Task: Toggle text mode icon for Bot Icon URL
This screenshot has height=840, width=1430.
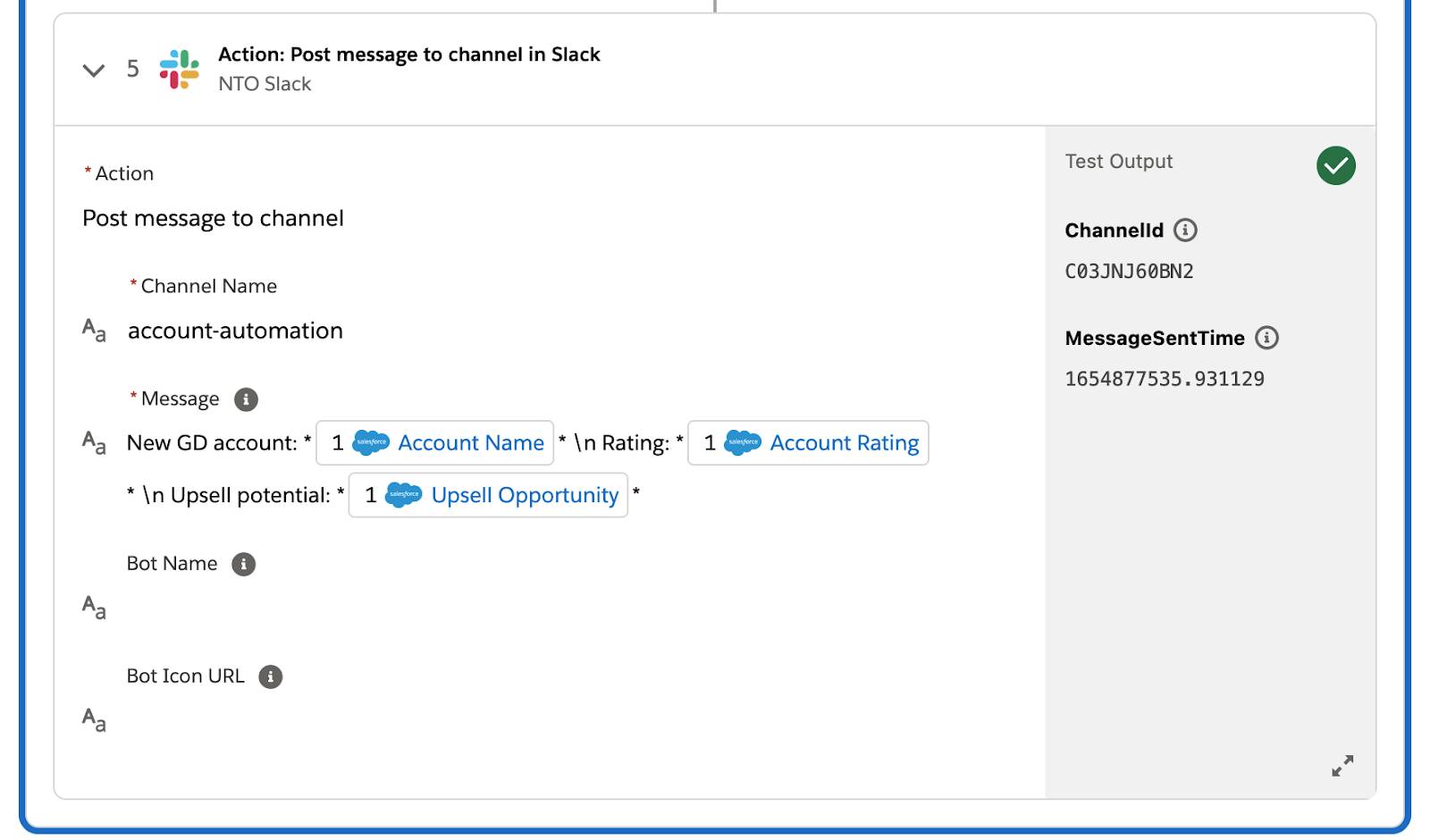Action: [x=94, y=719]
